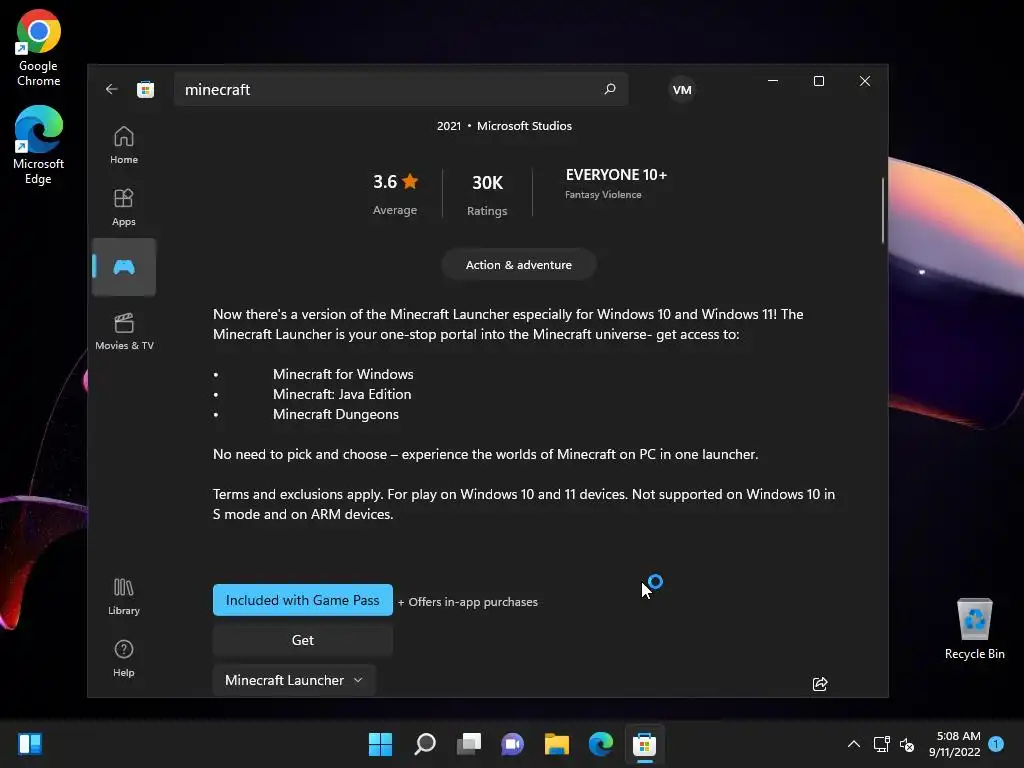Image resolution: width=1024 pixels, height=768 pixels.
Task: Select the Gaming controller tab
Action: pyautogui.click(x=123, y=266)
